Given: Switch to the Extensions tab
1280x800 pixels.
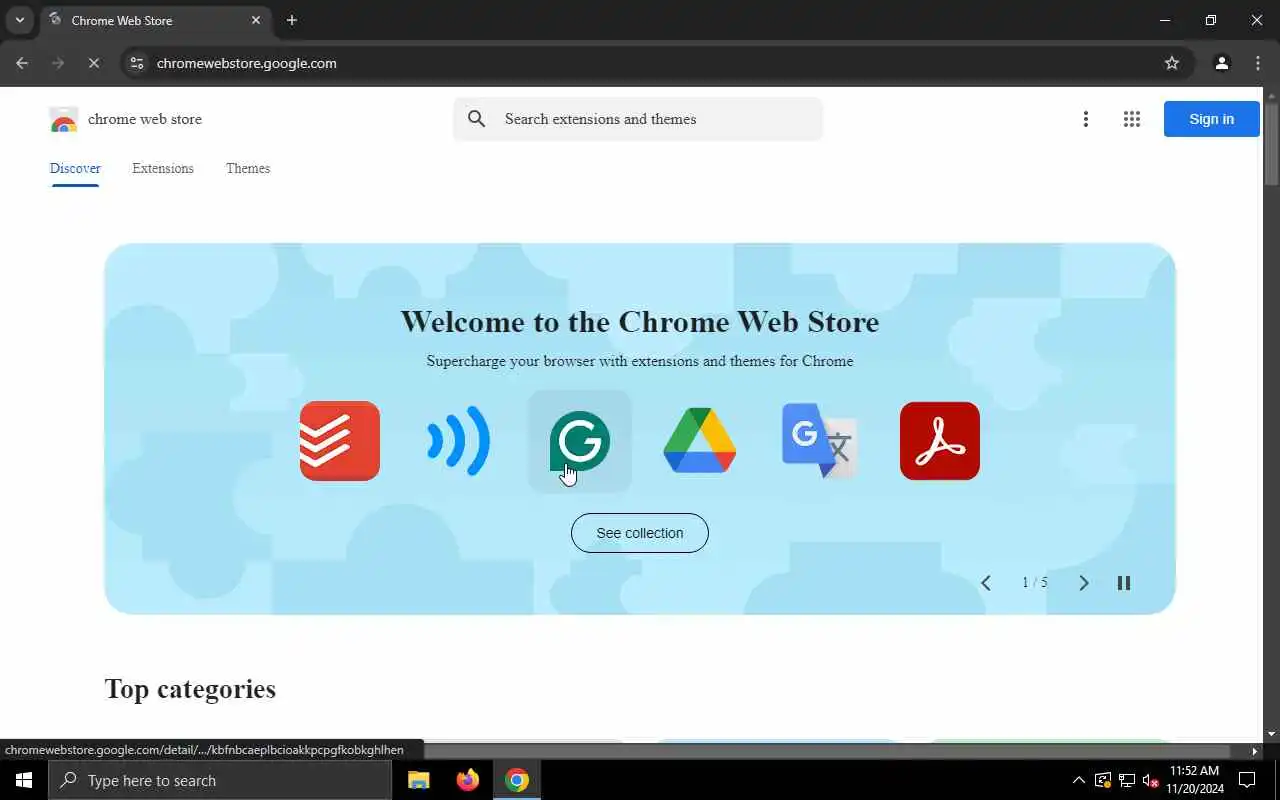Looking at the screenshot, I should 163,168.
